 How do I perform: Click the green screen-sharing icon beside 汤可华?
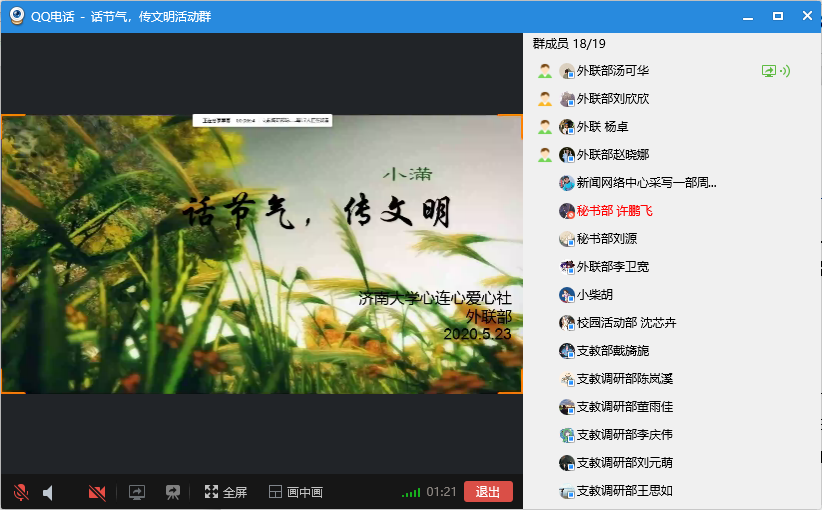pos(768,71)
